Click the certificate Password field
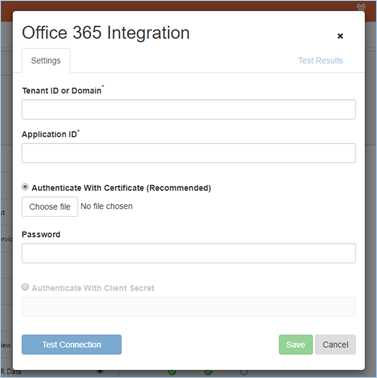Image resolution: width=377 pixels, height=378 pixels. pyautogui.click(x=189, y=253)
